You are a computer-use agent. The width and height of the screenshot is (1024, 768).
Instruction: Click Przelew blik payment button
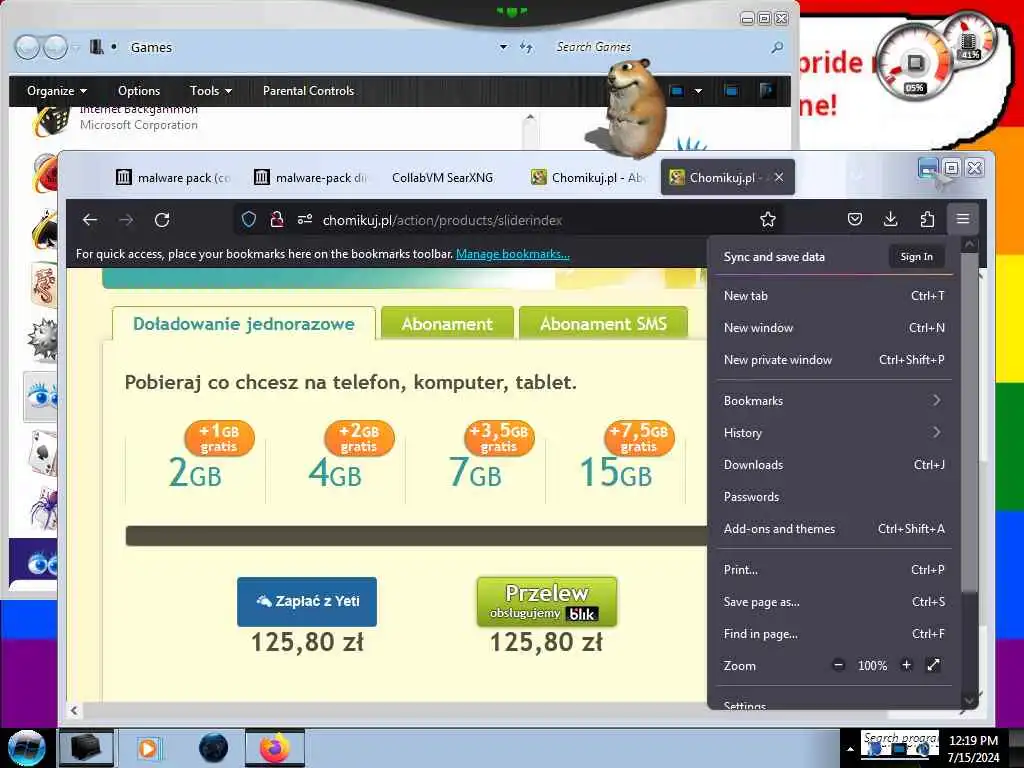pyautogui.click(x=547, y=601)
